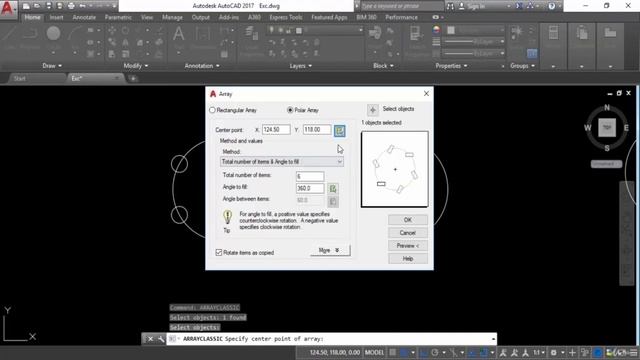Open the Express Tools ribbon tab
The height and width of the screenshot is (360, 640).
tap(286, 17)
